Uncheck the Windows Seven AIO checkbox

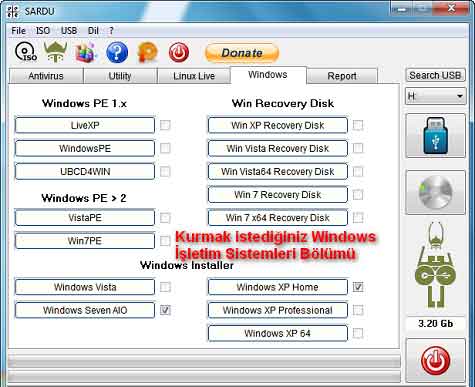[165, 310]
